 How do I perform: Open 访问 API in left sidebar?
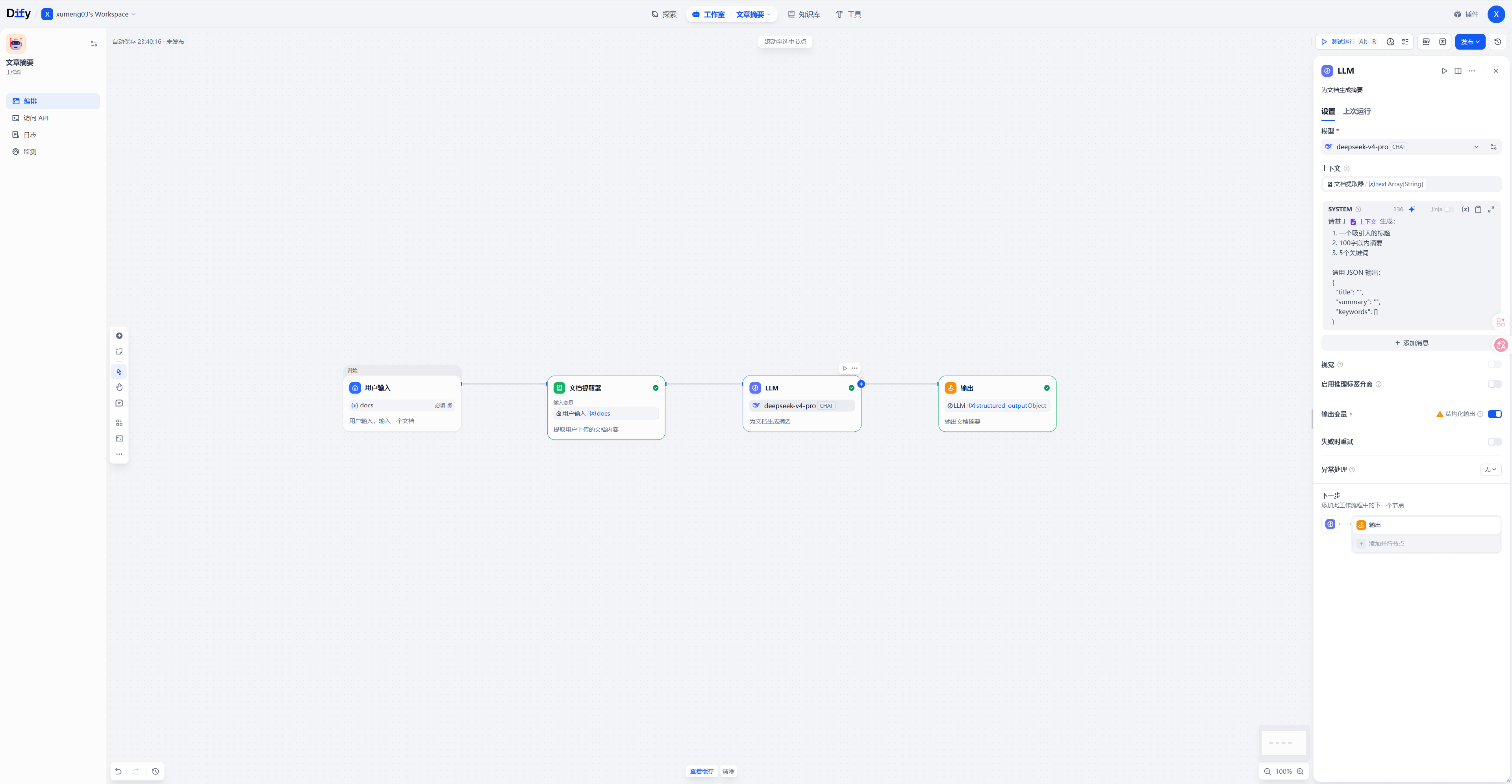(x=53, y=118)
